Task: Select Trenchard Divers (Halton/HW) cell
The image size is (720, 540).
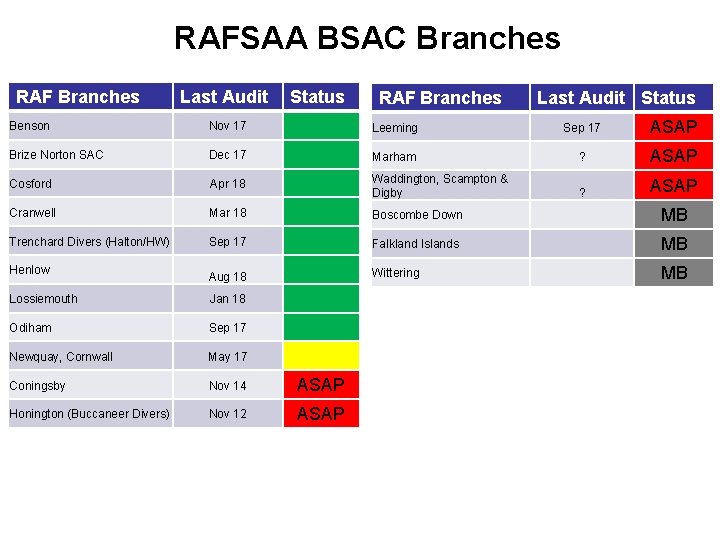Action: 90,242
